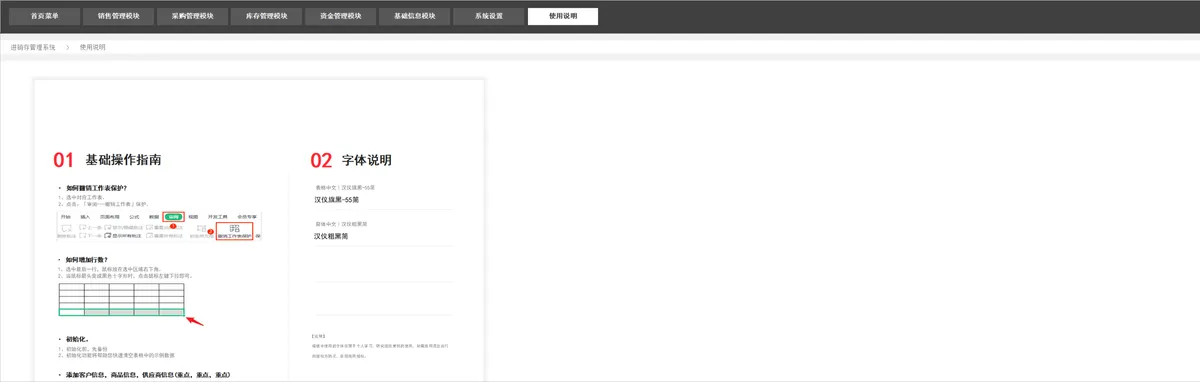Open the 系统设置 tab
This screenshot has width=1200, height=382.
click(x=488, y=16)
